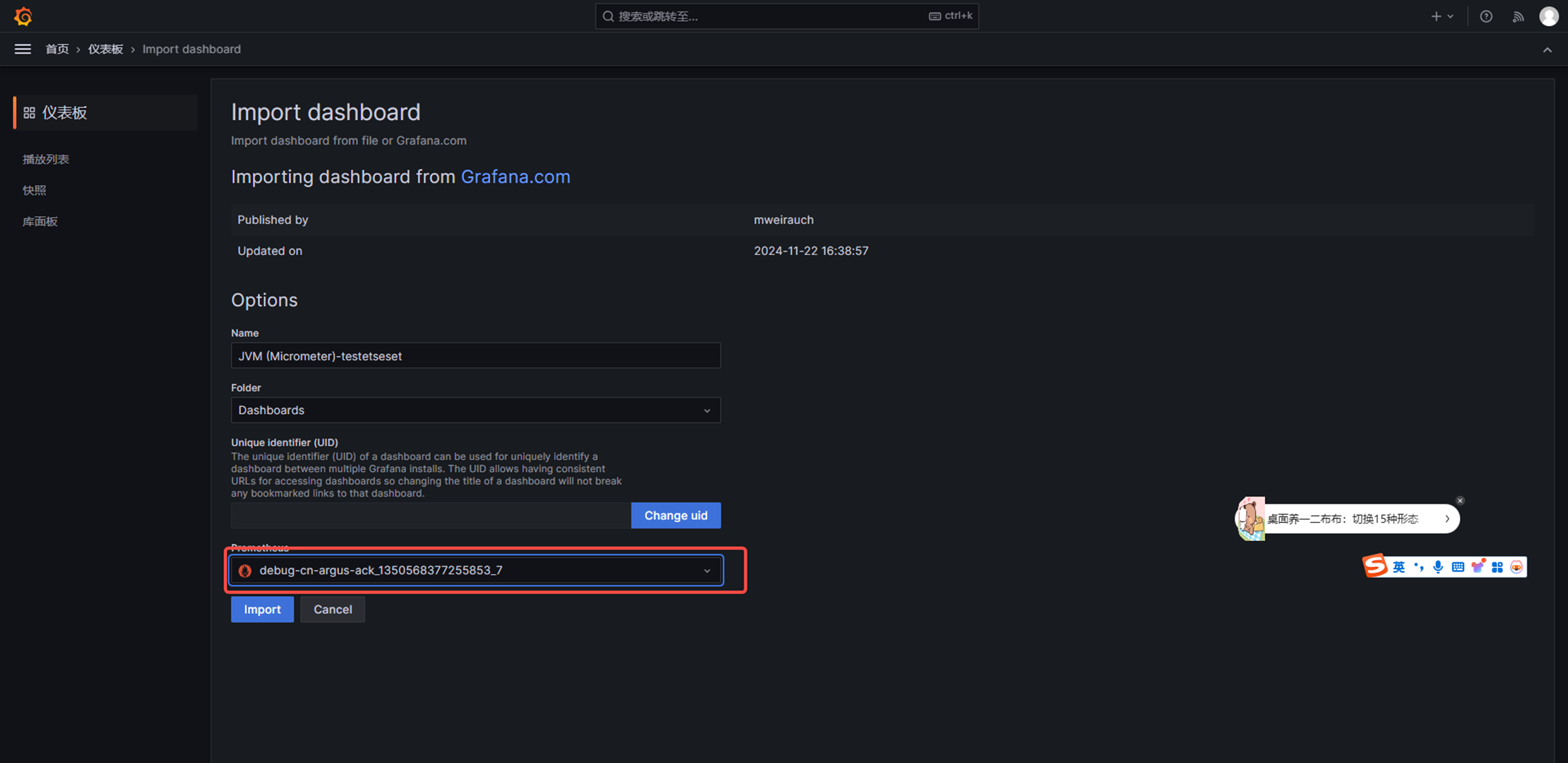The image size is (1568, 763).
Task: Open the hamburger navigation menu
Action: (23, 49)
